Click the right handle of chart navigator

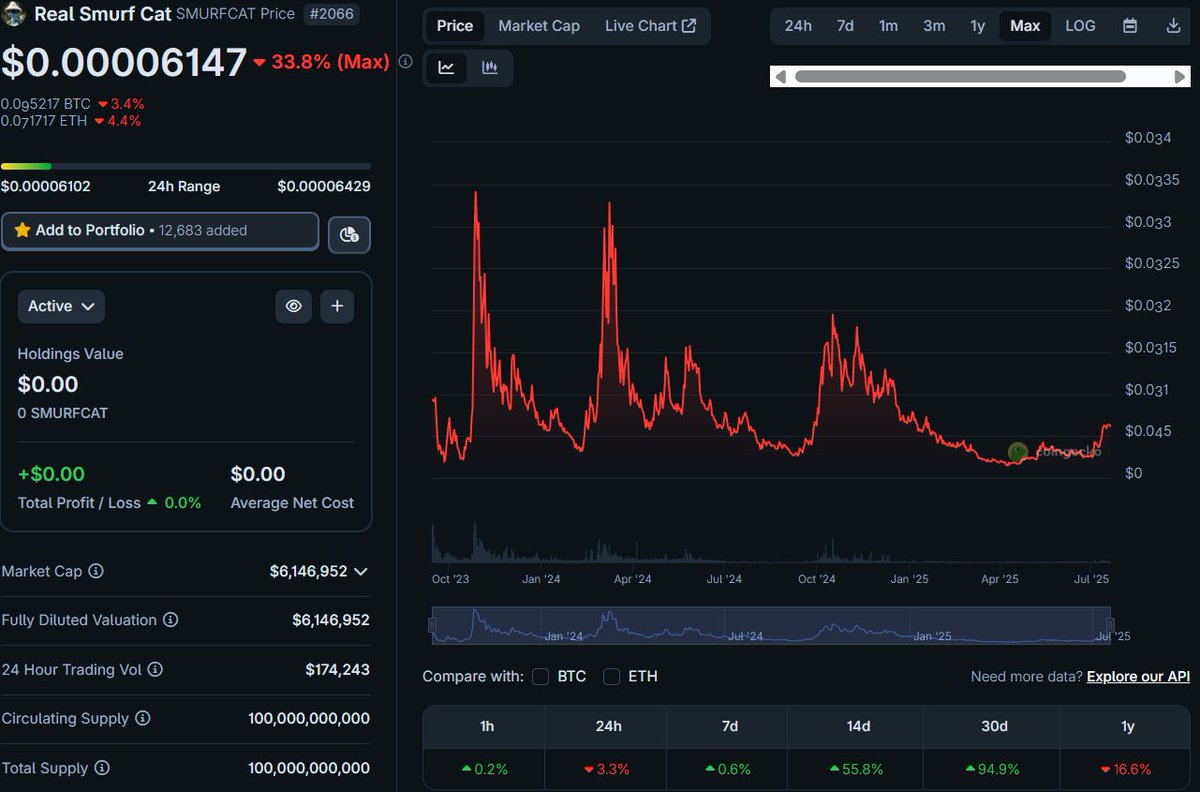(1109, 625)
